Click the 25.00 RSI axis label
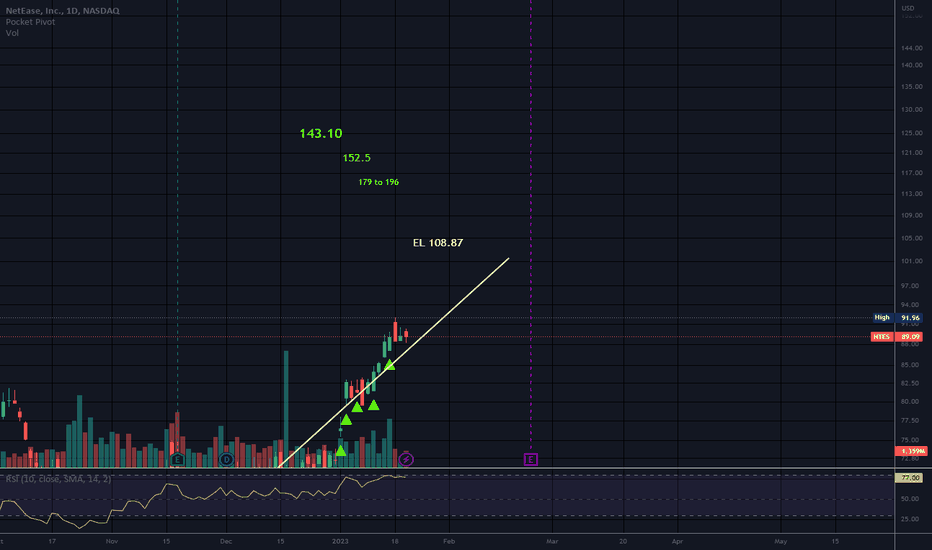 (910, 519)
